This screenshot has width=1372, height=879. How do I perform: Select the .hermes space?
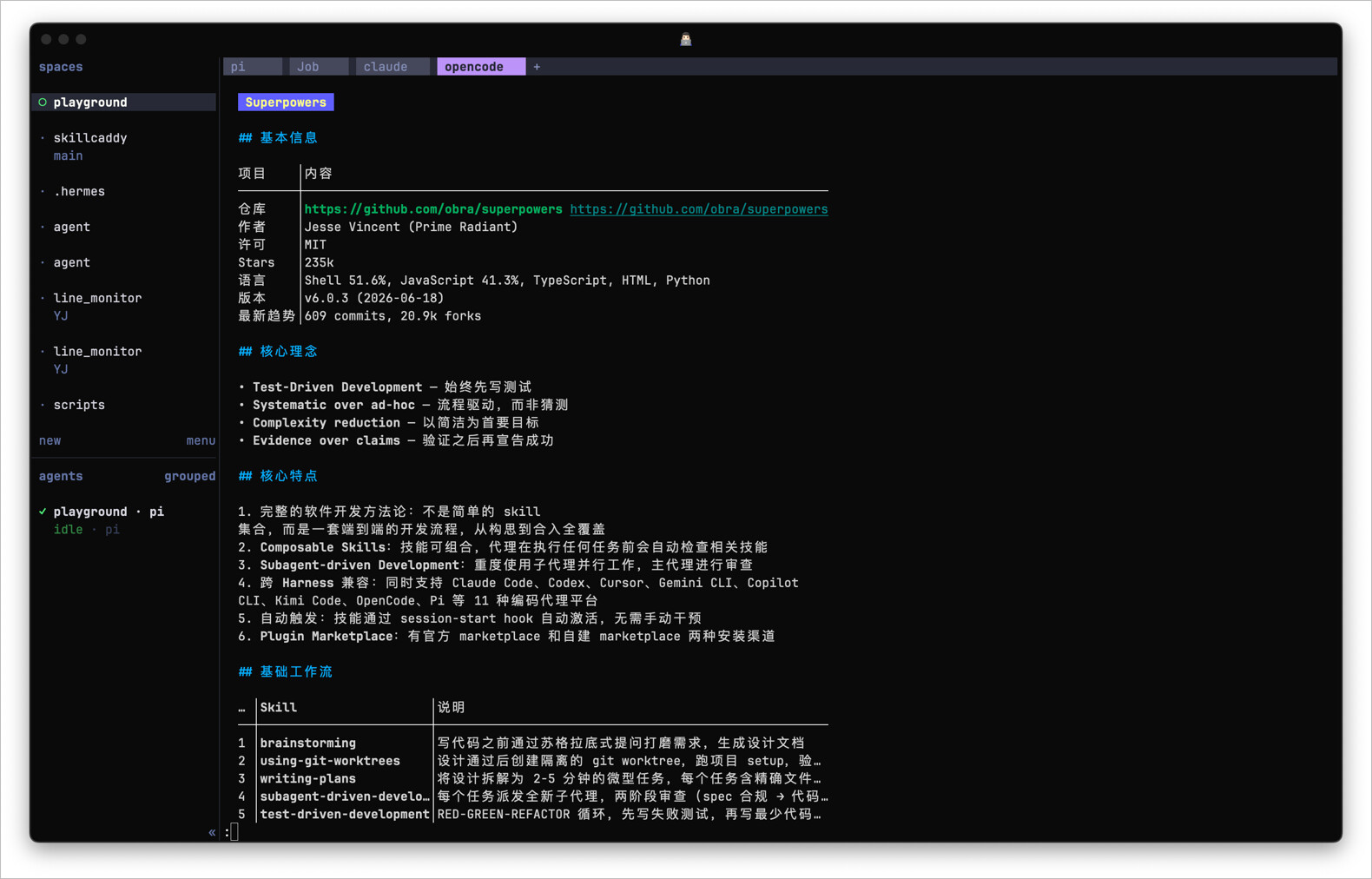coord(79,191)
